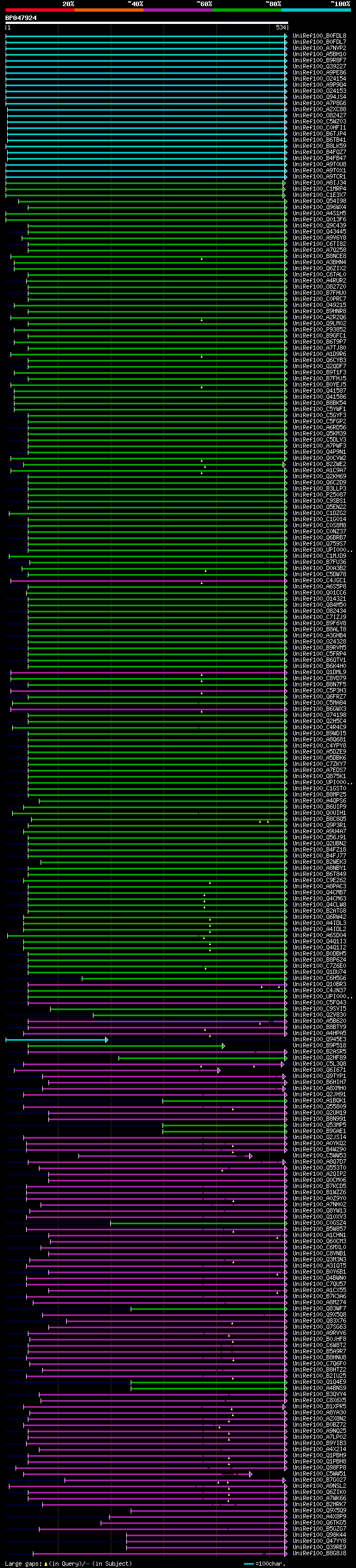356x1568 pixels.
Task: Click the UniRef100_Q83WF7 hit label
Action: click(319, 1308)
